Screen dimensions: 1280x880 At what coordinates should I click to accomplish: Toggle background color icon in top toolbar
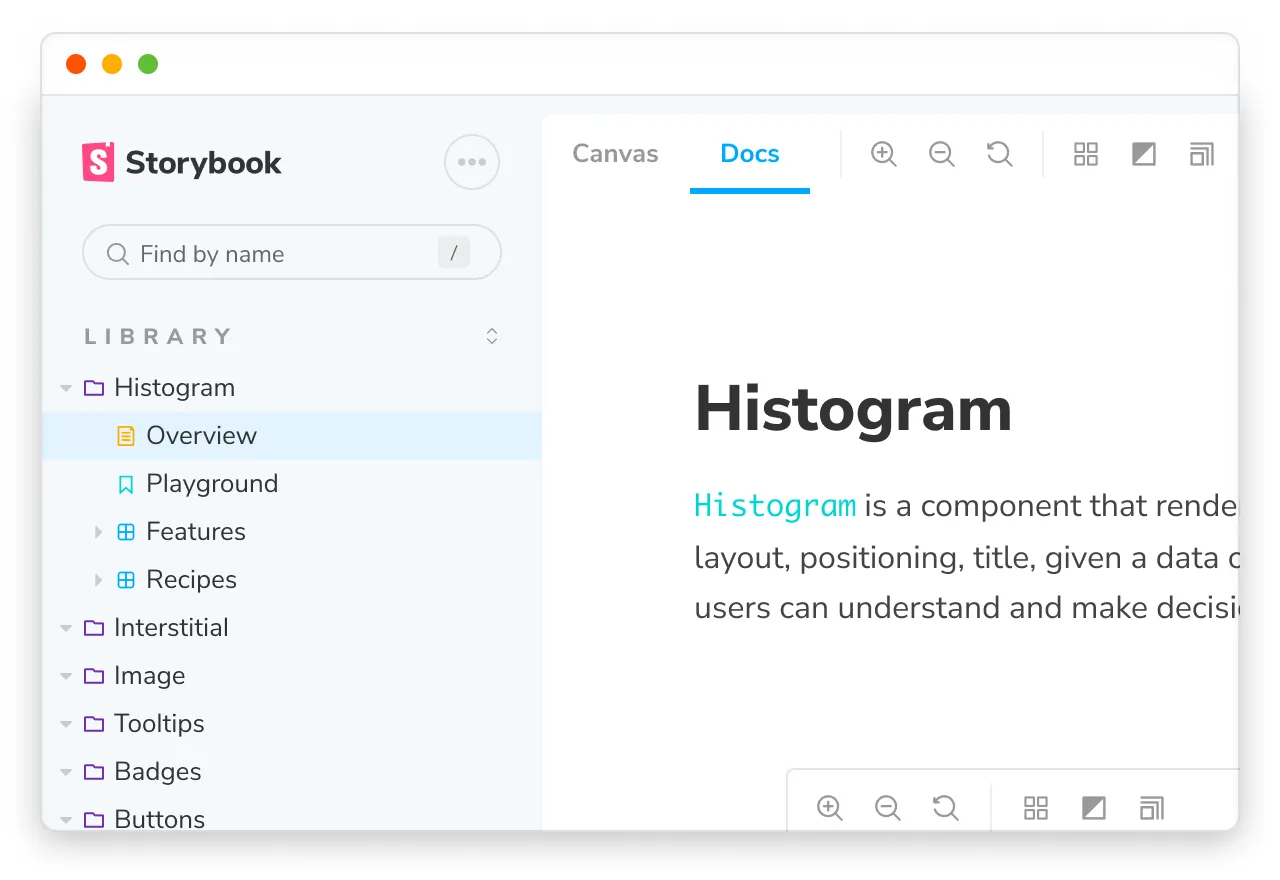pos(1143,154)
